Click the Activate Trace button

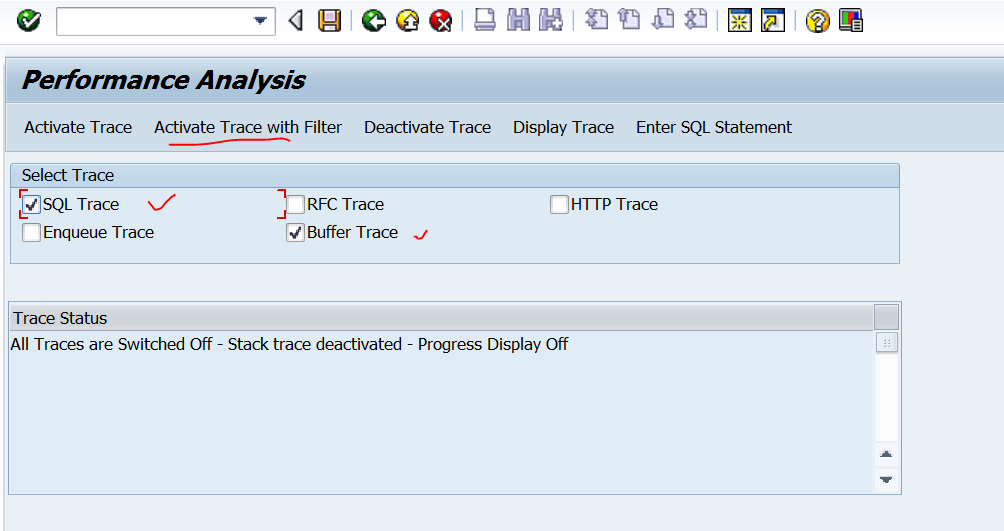(x=78, y=127)
